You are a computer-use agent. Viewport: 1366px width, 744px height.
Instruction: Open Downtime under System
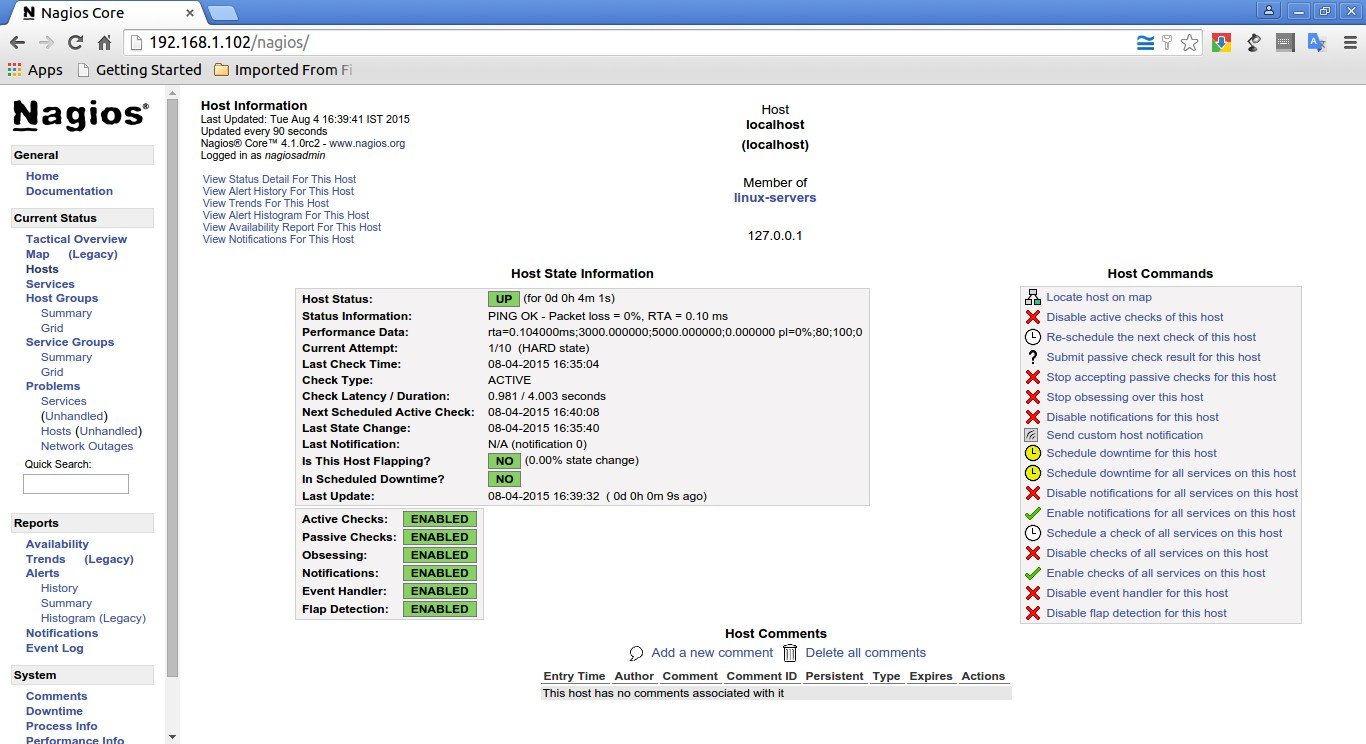pyautogui.click(x=54, y=711)
